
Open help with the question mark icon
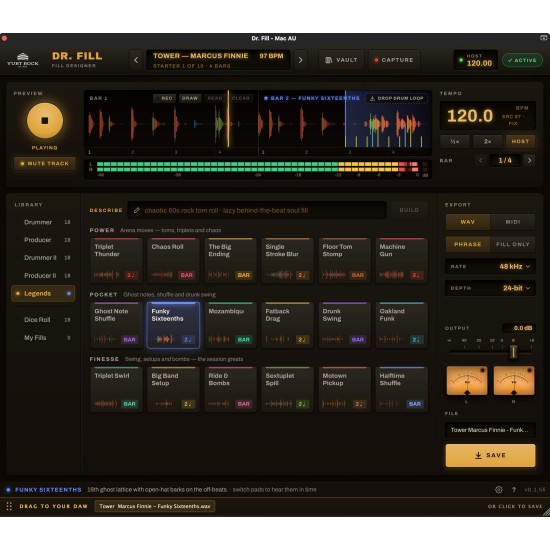[x=514, y=489]
